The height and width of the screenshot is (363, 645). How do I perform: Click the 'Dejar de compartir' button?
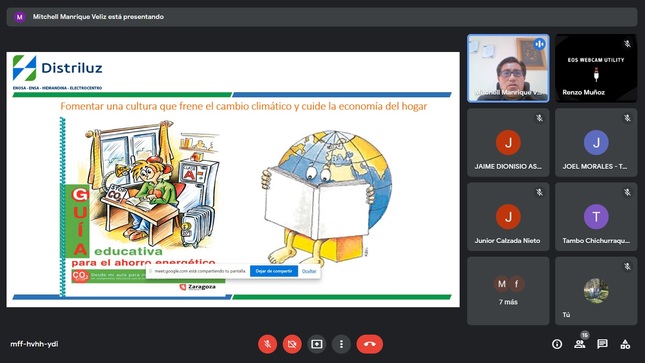coord(274,271)
